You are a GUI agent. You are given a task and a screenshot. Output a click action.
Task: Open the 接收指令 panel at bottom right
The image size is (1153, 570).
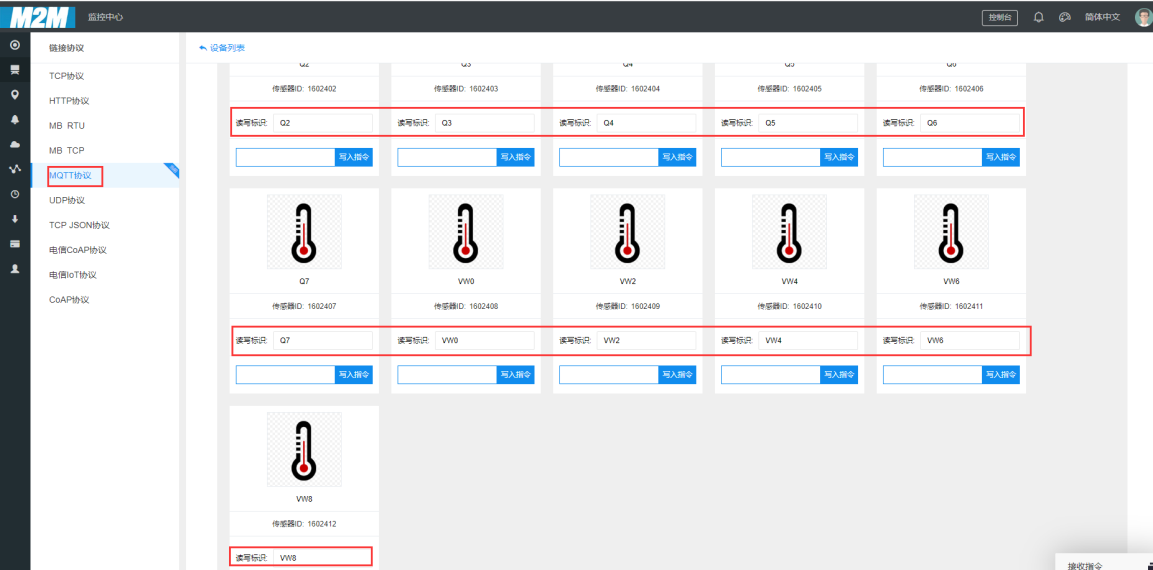(x=1103, y=563)
